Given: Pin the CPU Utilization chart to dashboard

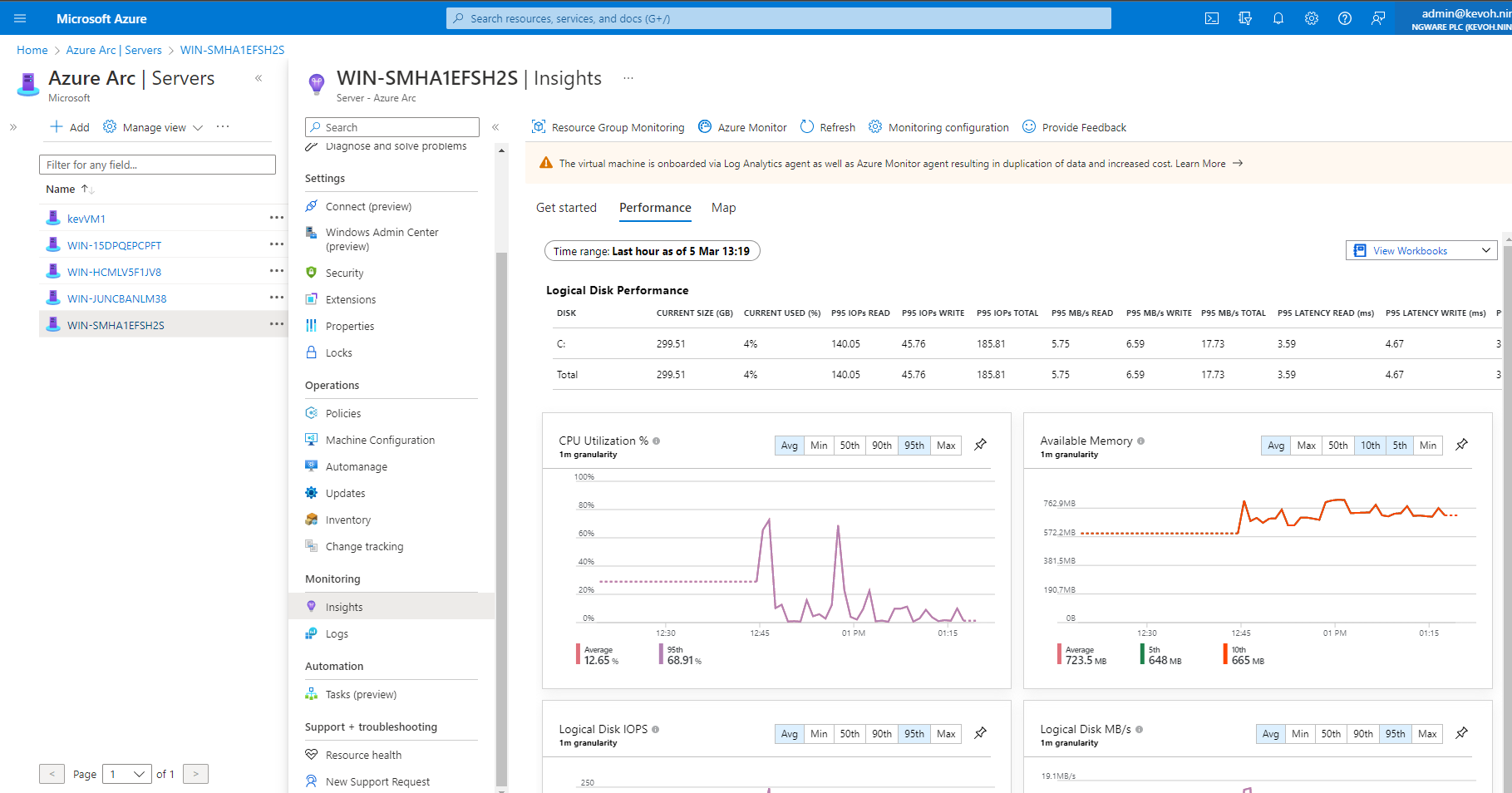Looking at the screenshot, I should click(981, 445).
